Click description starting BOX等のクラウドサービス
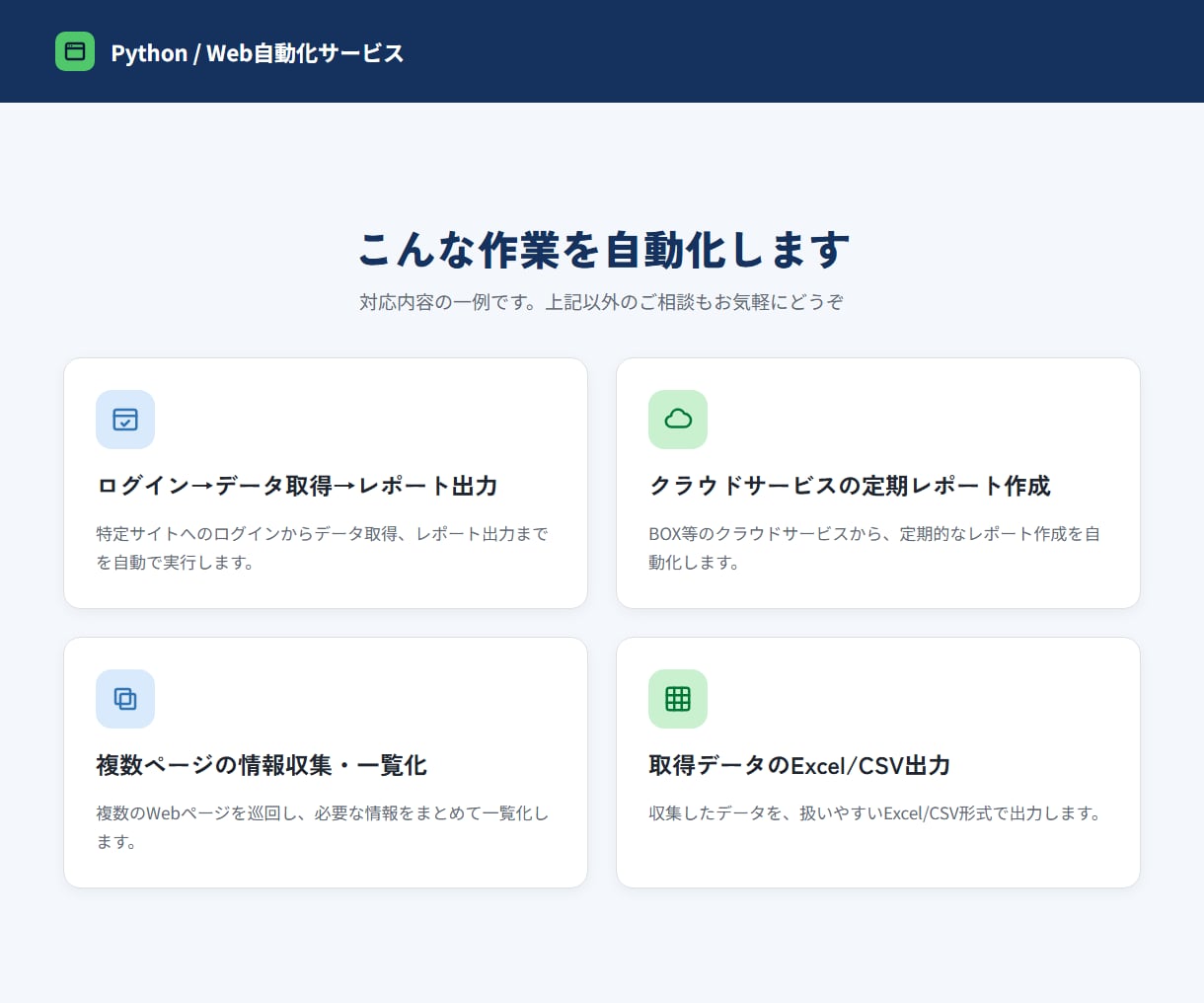1204x1003 pixels. pos(874,548)
